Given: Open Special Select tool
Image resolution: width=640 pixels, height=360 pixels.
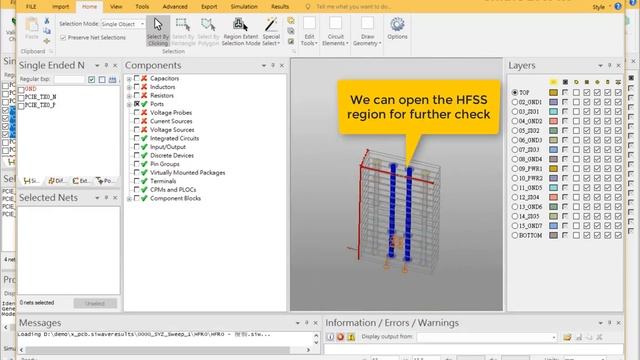Looking at the screenshot, I should [271, 31].
